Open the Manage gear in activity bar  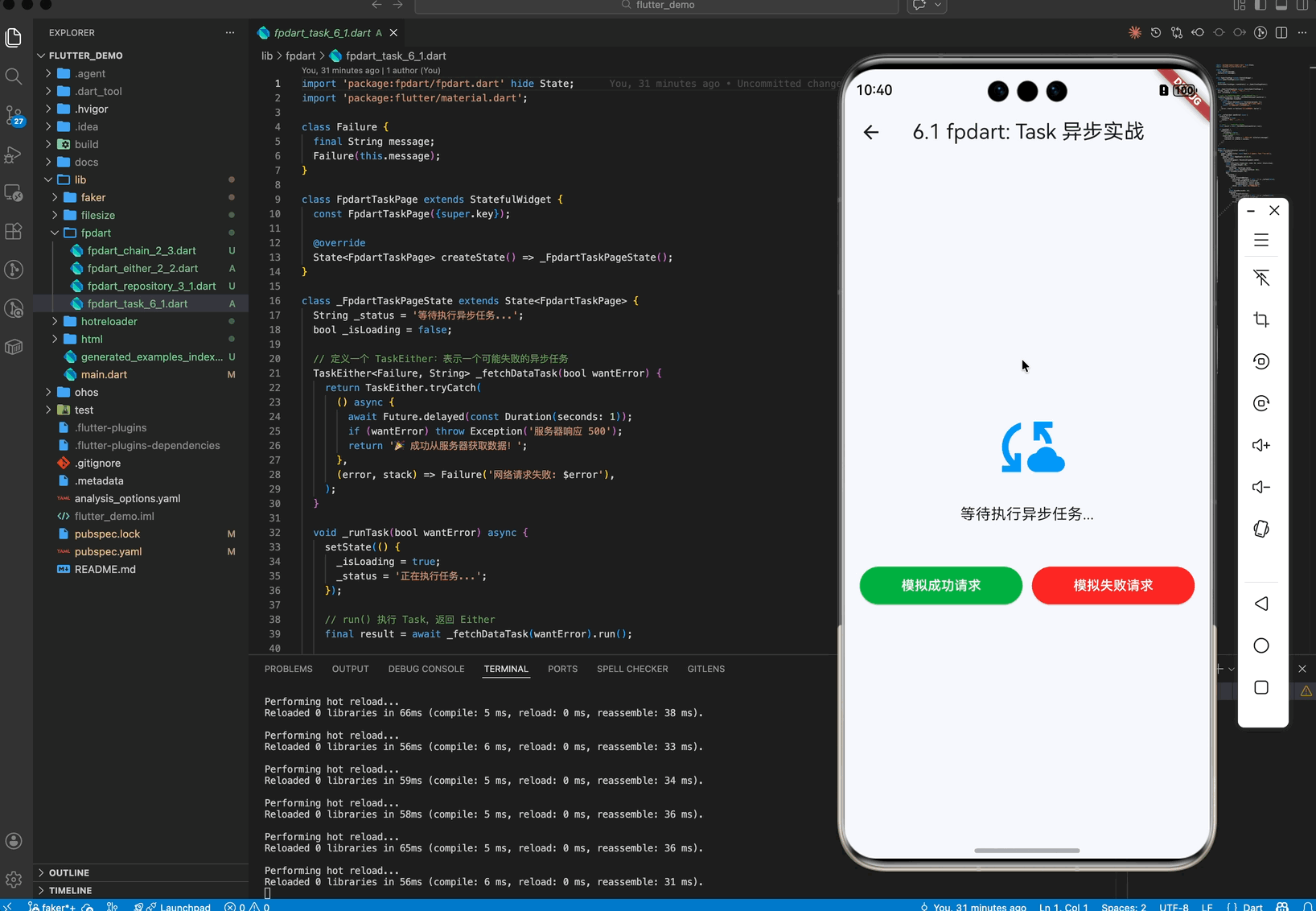point(14,880)
